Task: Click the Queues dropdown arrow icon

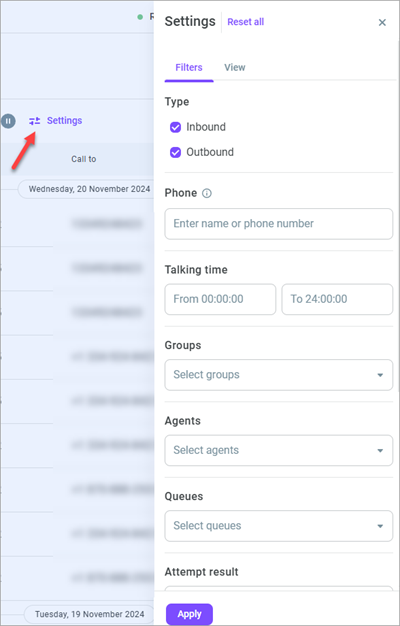Action: (x=380, y=526)
